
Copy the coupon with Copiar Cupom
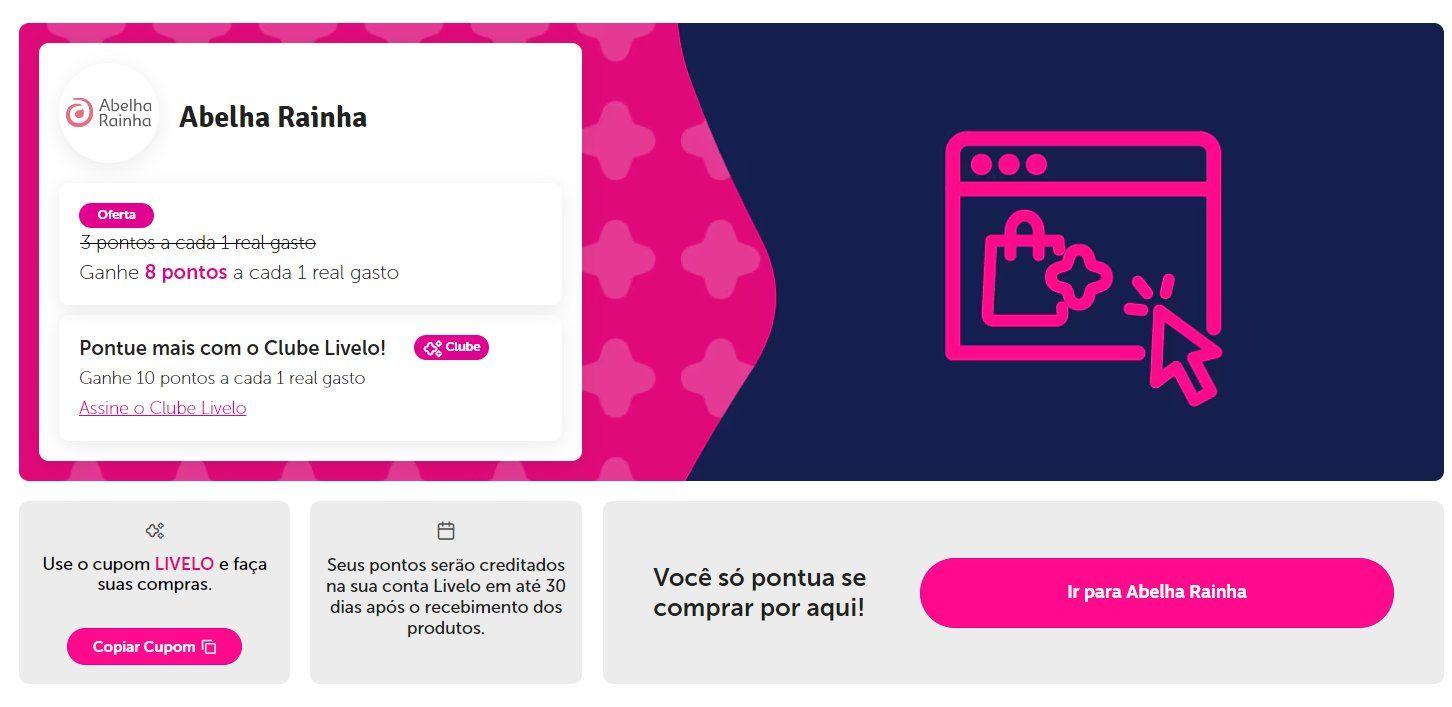154,647
